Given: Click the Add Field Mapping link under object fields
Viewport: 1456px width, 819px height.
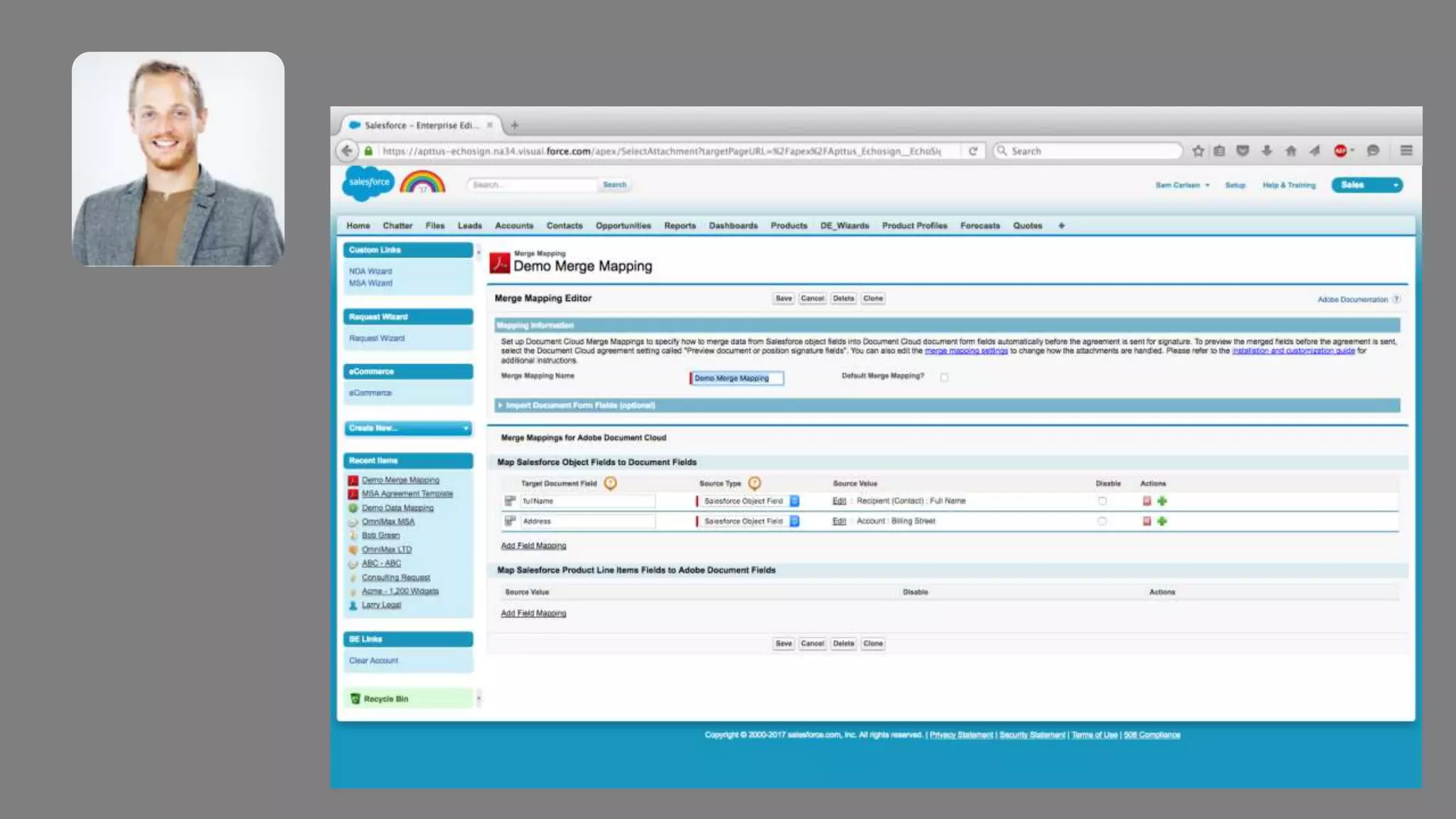Looking at the screenshot, I should coord(533,546).
